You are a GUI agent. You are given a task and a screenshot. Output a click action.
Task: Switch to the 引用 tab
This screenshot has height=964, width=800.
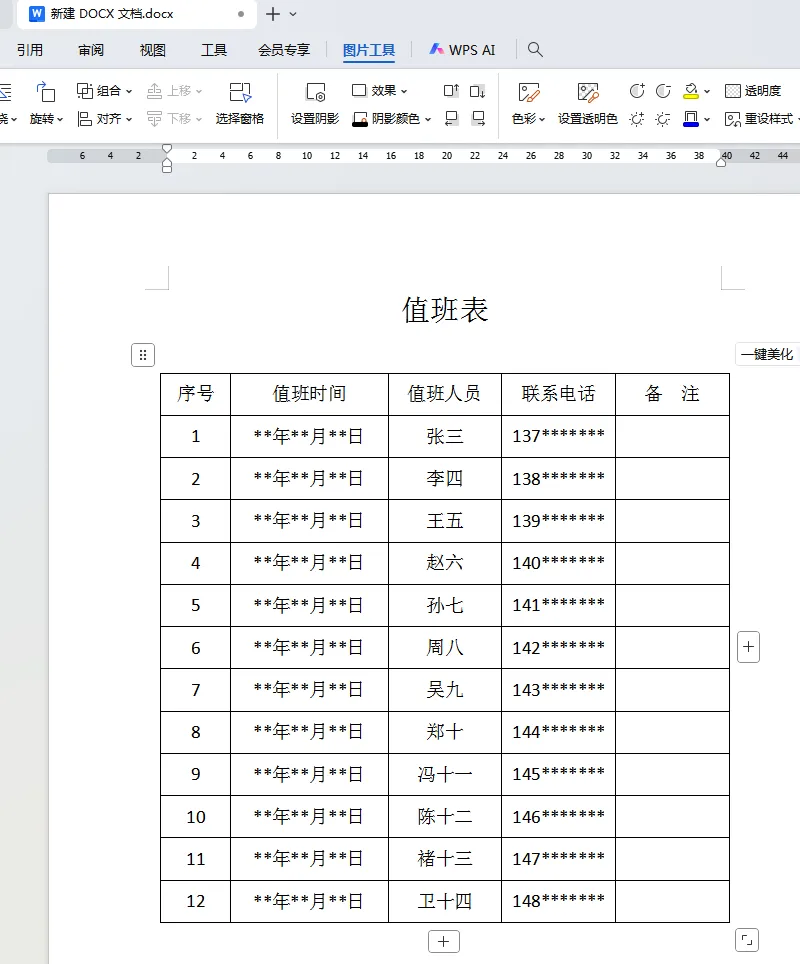30,50
